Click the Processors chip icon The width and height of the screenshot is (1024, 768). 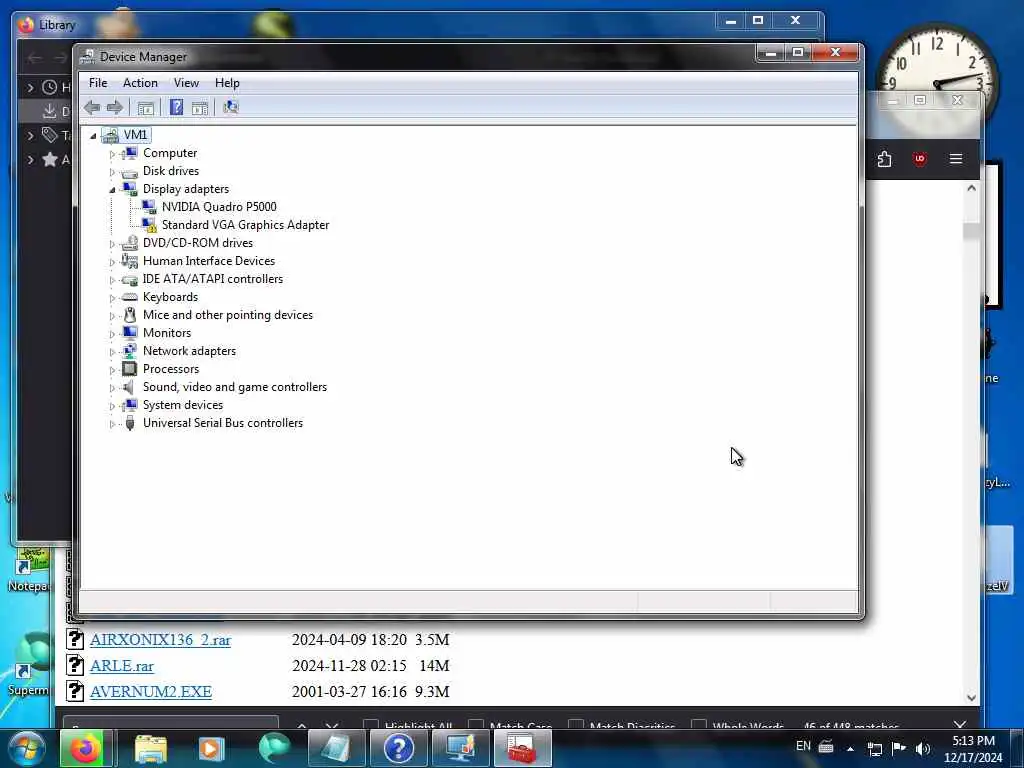point(130,369)
